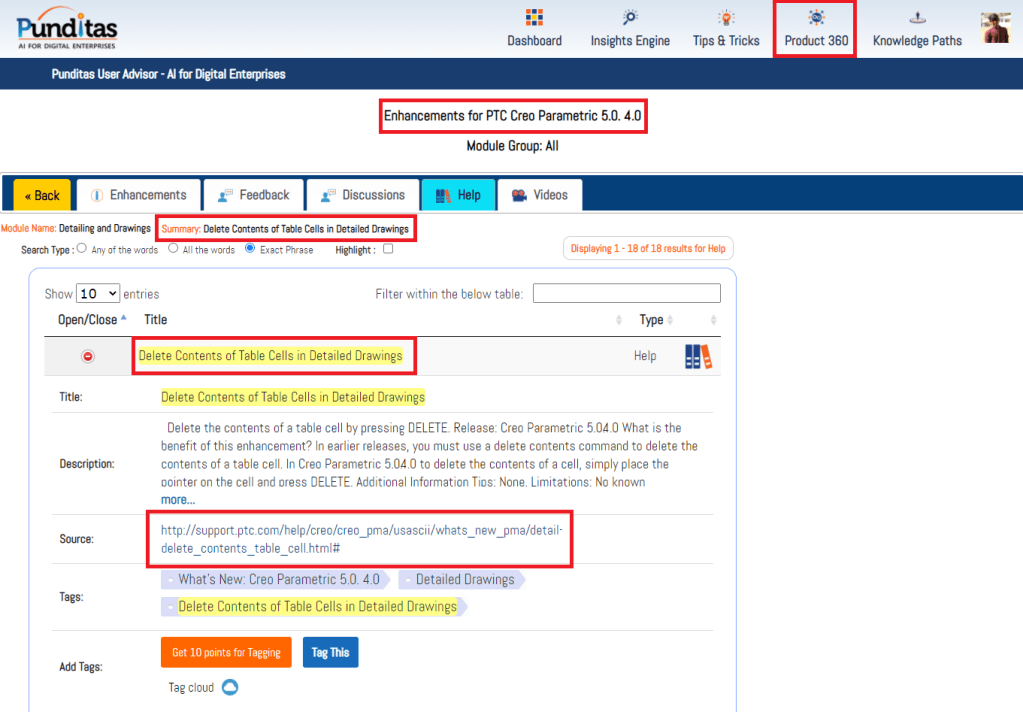Viewport: 1023px width, 712px height.
Task: Open the Insights Engine icon
Action: coord(630,18)
